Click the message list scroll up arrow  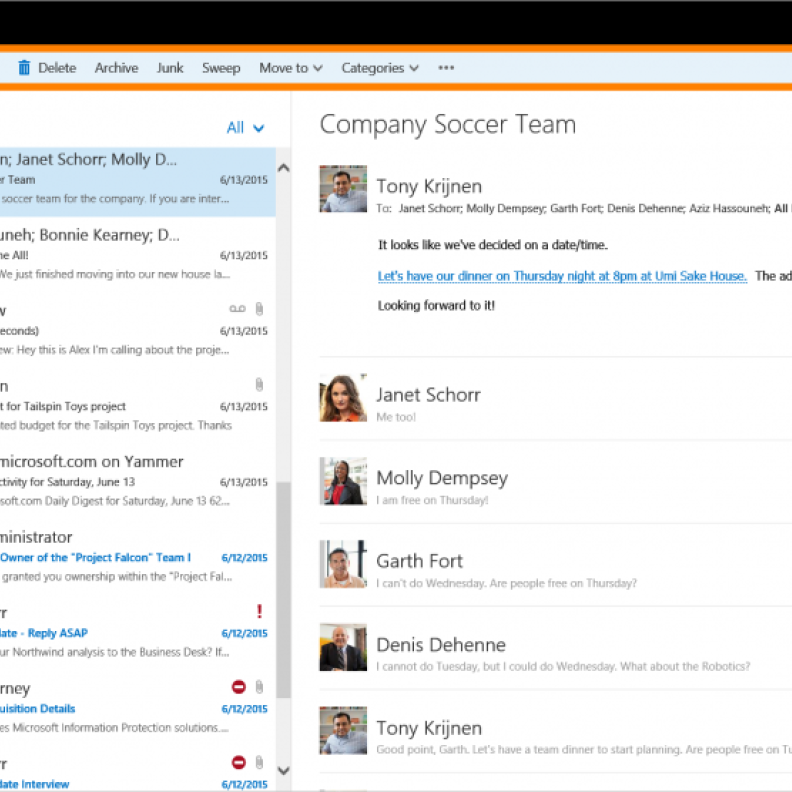point(284,168)
